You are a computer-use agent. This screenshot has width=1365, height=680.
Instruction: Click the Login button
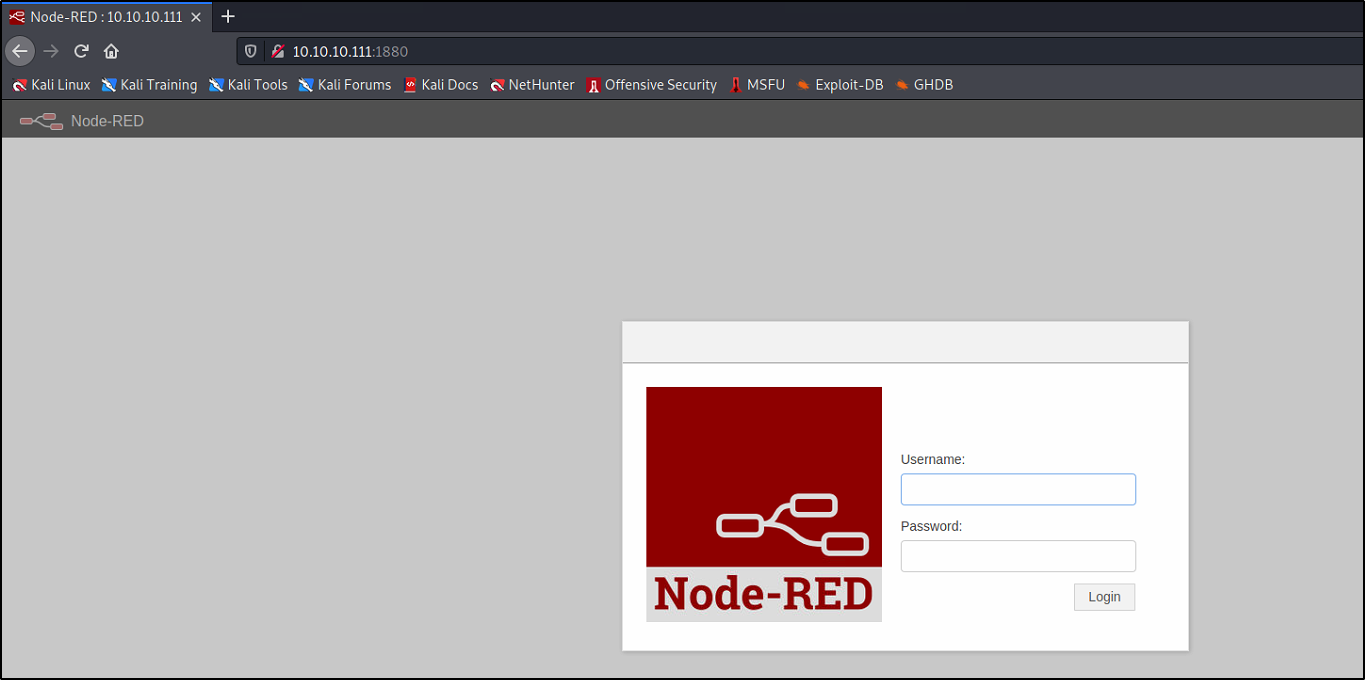pos(1104,597)
